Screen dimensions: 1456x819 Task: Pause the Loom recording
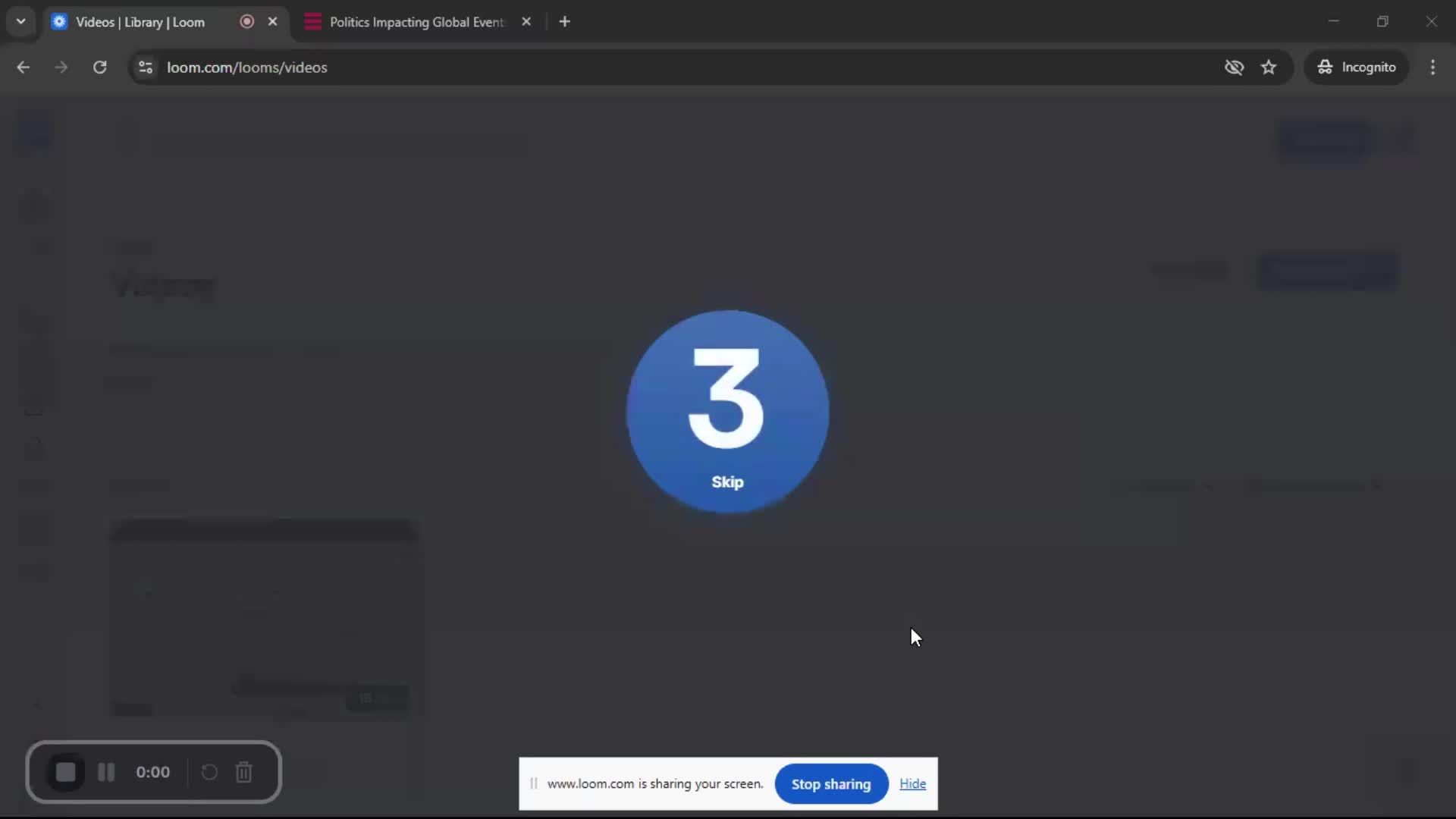coord(106,772)
